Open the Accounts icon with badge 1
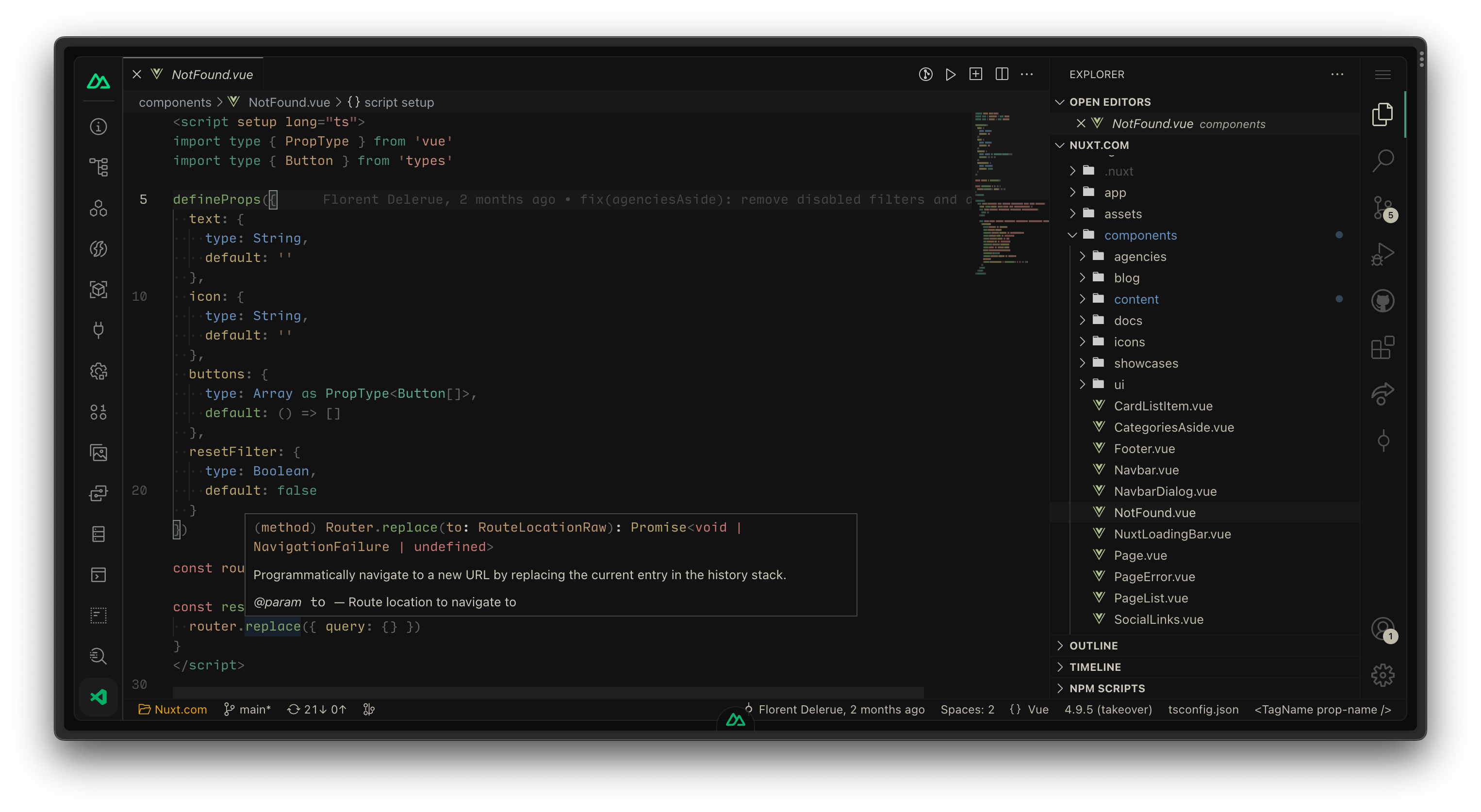Image resolution: width=1481 pixels, height=812 pixels. (x=1382, y=629)
